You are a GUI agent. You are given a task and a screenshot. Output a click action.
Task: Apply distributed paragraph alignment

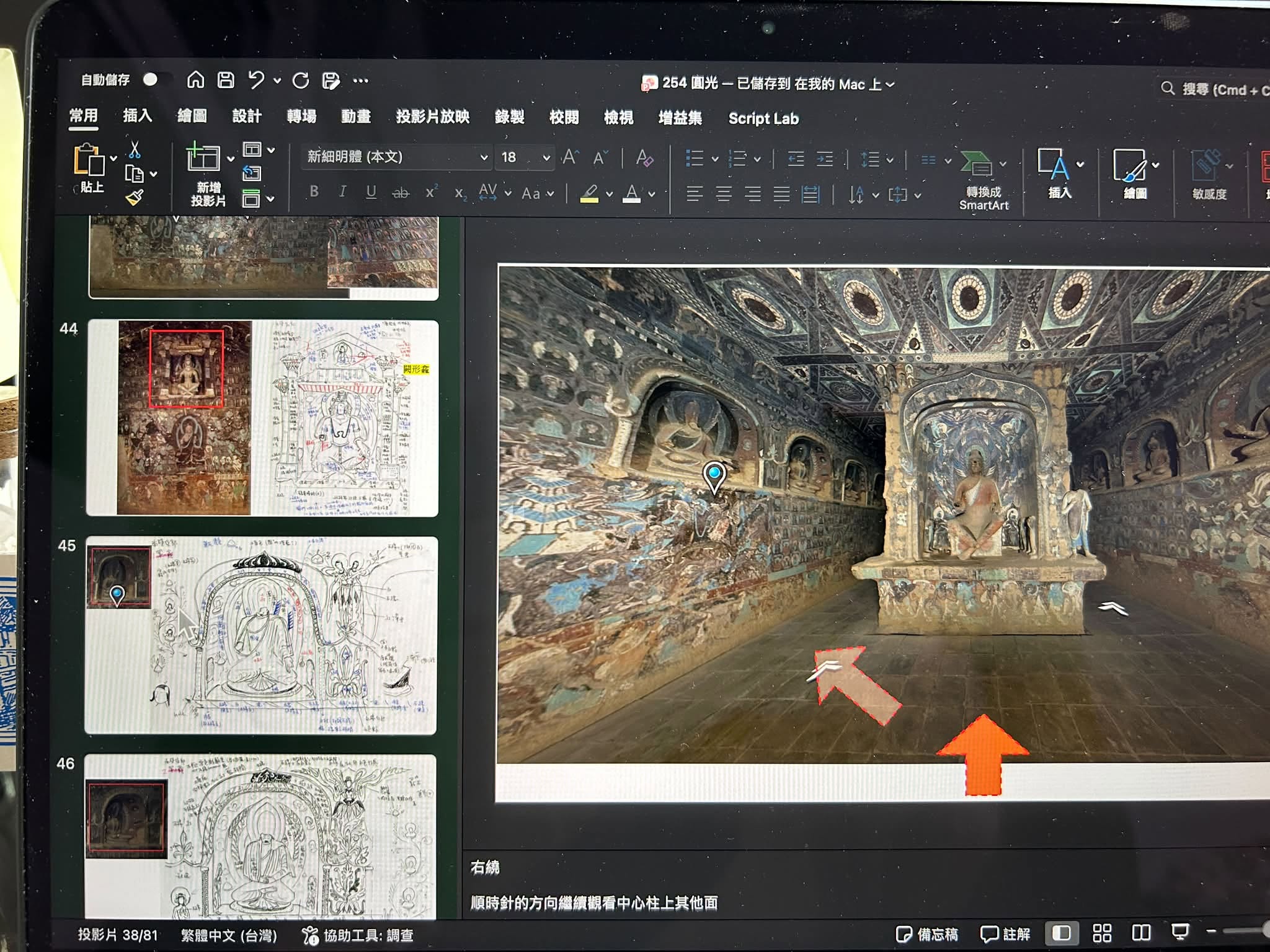coord(810,195)
